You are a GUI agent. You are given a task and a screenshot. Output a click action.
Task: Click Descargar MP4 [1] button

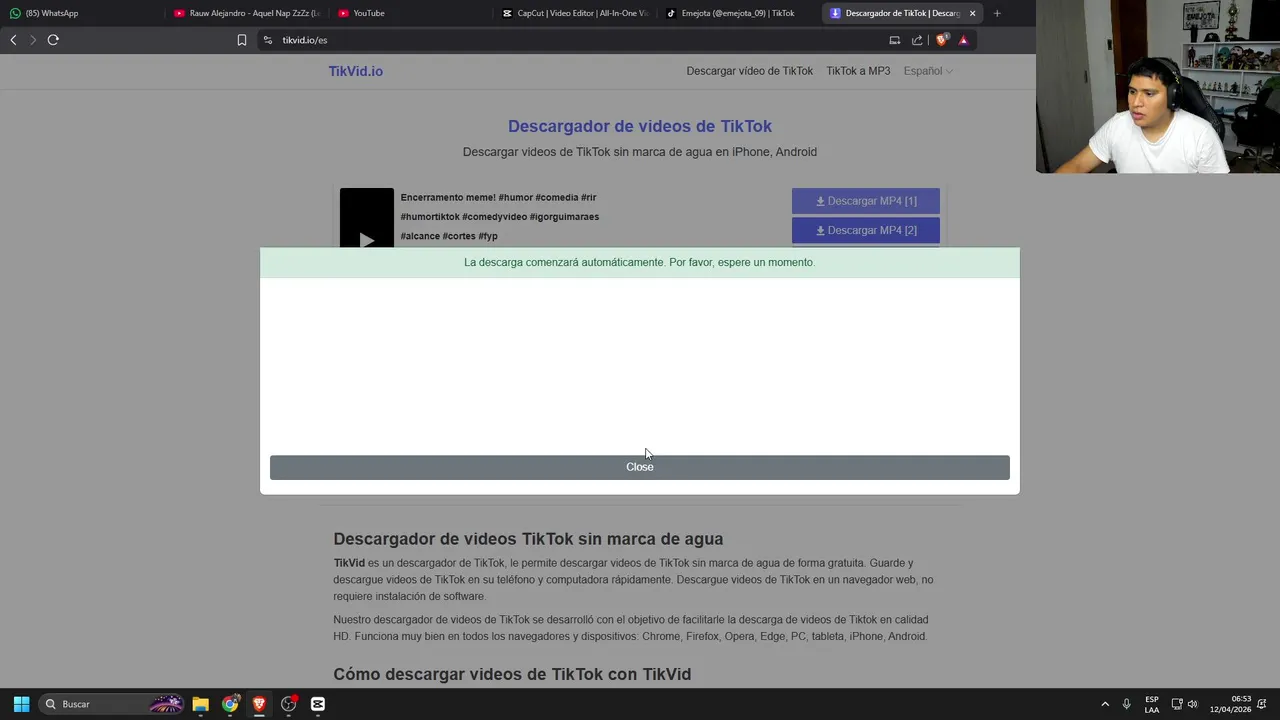pos(866,201)
